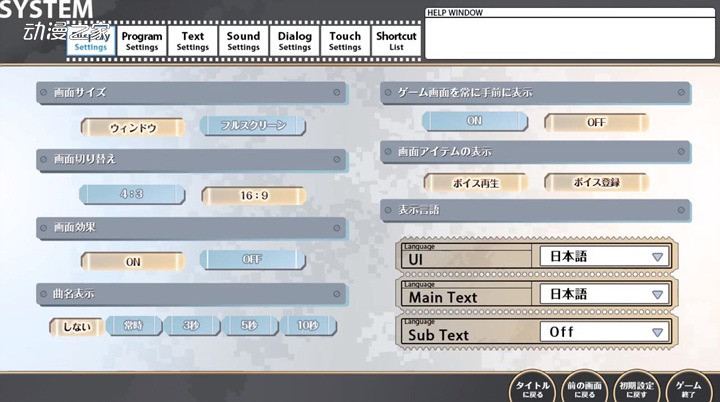Show the Shortcut List tab
Screen dimensions: 720x402
click(396, 41)
